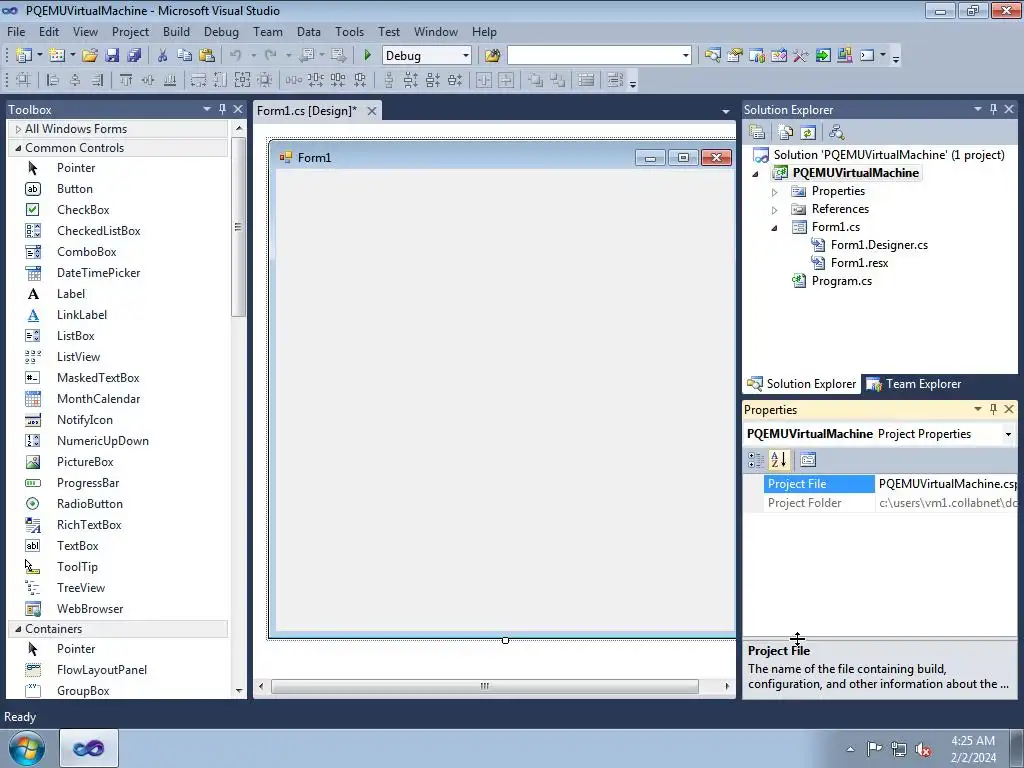Pin the Properties panel
This screenshot has width=1024, height=768.
[x=993, y=409]
